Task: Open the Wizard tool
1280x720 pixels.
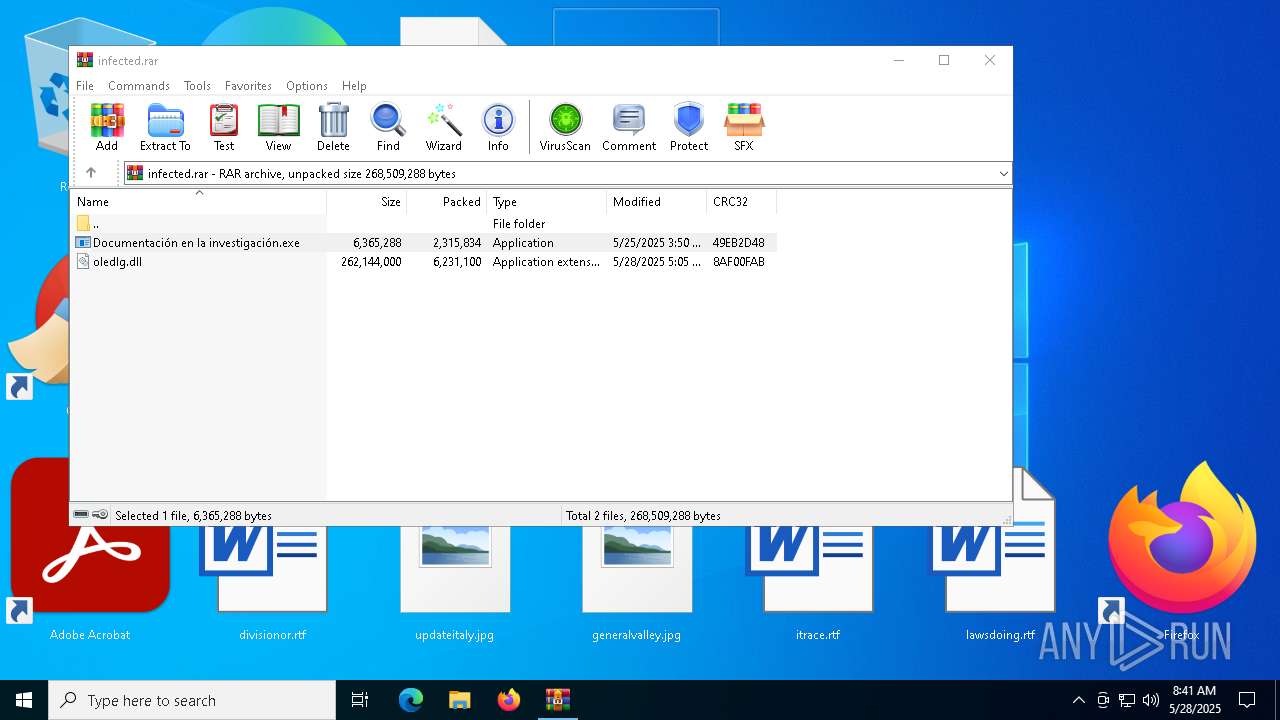Action: (444, 127)
